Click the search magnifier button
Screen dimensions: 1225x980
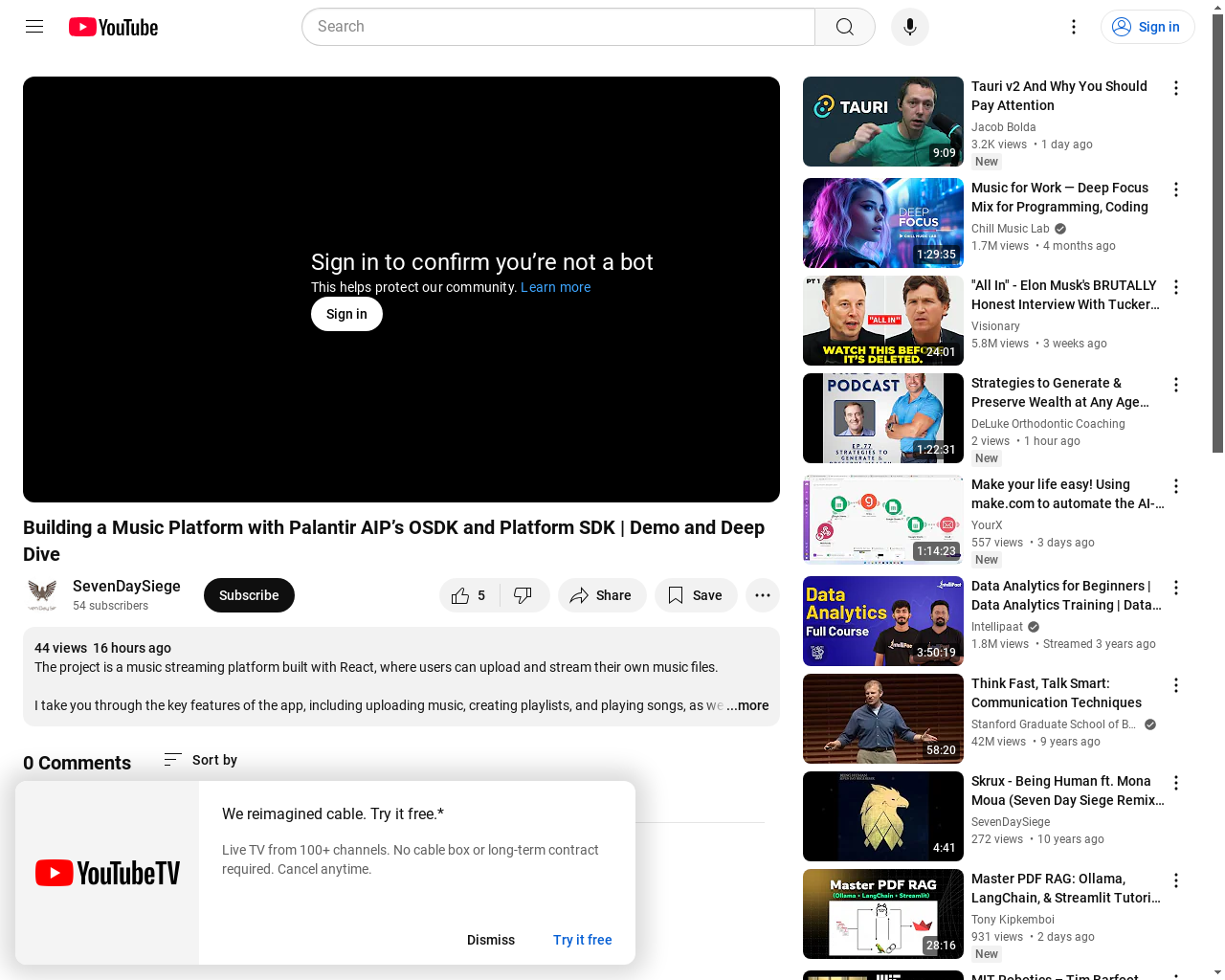pos(845,27)
